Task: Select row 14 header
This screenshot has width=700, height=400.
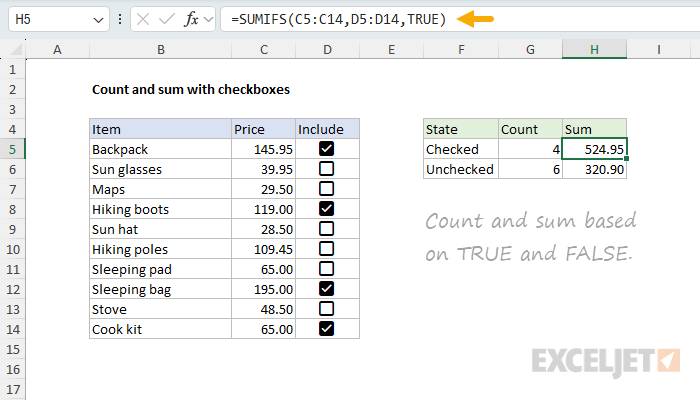Action: tap(12, 329)
